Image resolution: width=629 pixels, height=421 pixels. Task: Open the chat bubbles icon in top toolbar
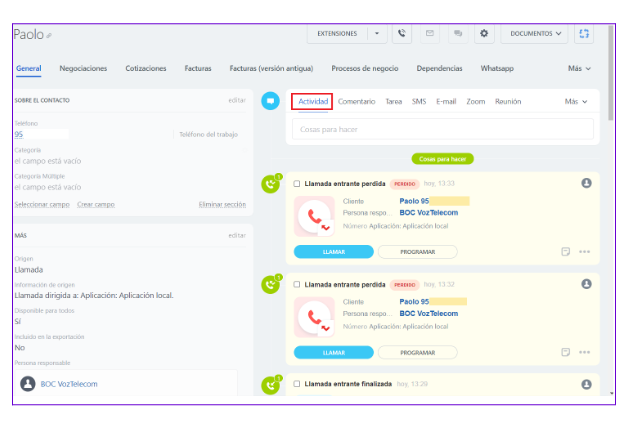point(458,33)
